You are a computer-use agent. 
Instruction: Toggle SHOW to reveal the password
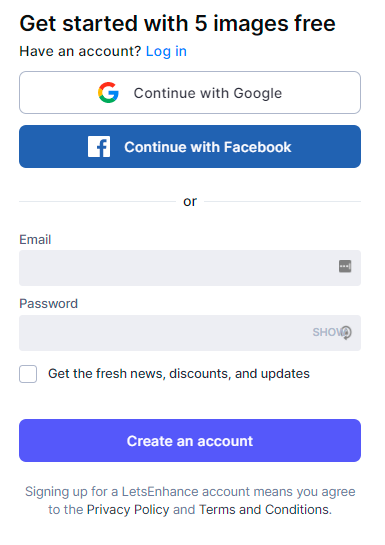(327, 332)
